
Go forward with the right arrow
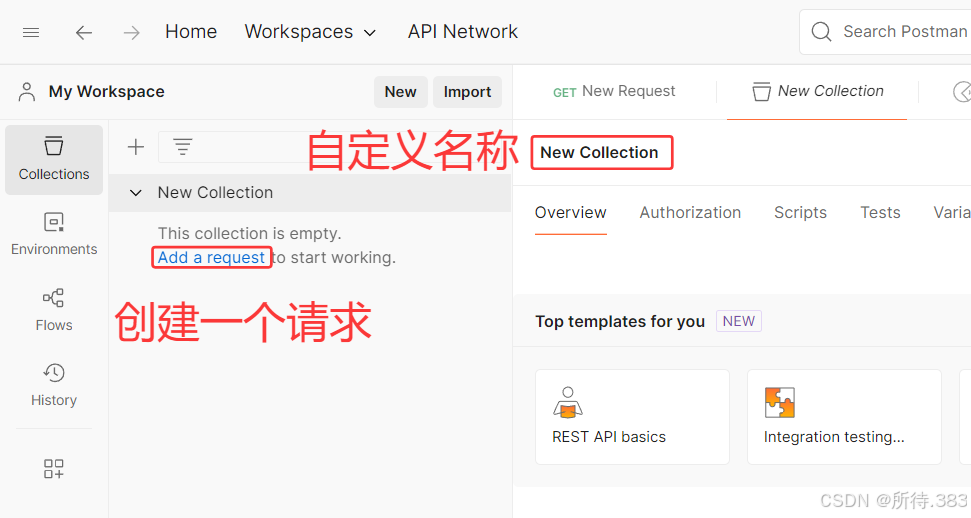131,32
